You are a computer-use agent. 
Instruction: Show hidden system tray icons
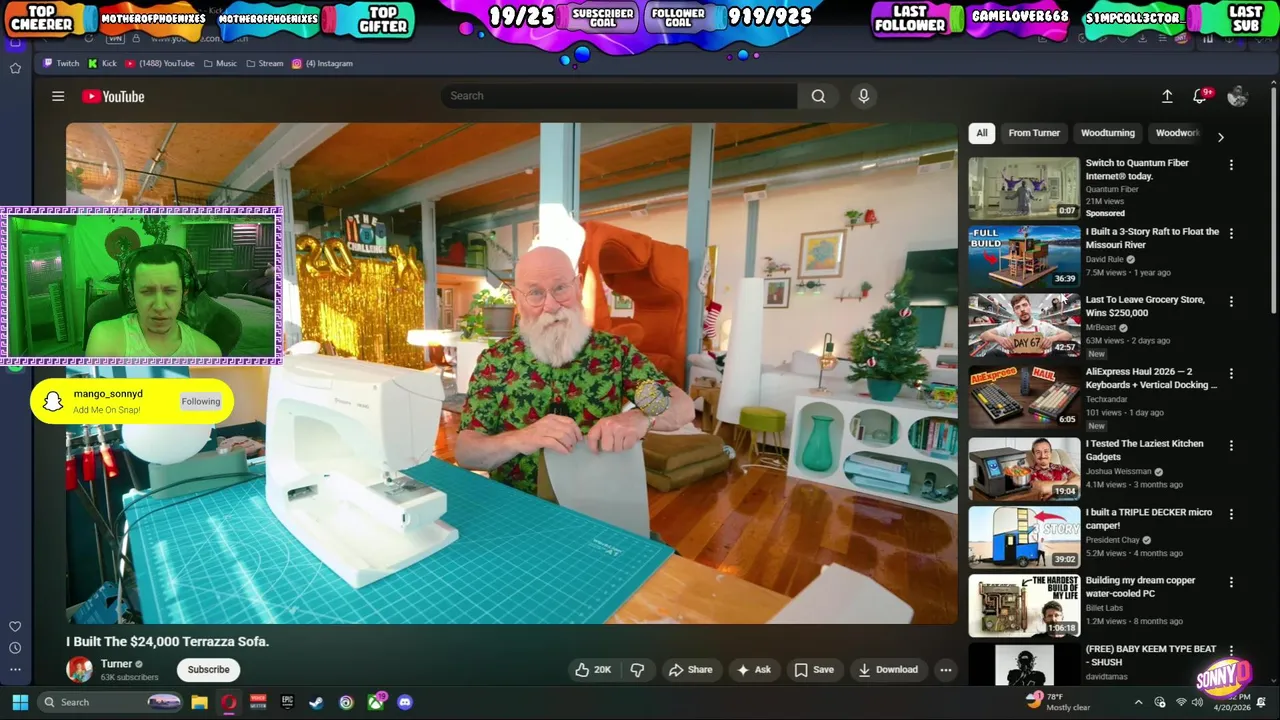click(x=1138, y=702)
